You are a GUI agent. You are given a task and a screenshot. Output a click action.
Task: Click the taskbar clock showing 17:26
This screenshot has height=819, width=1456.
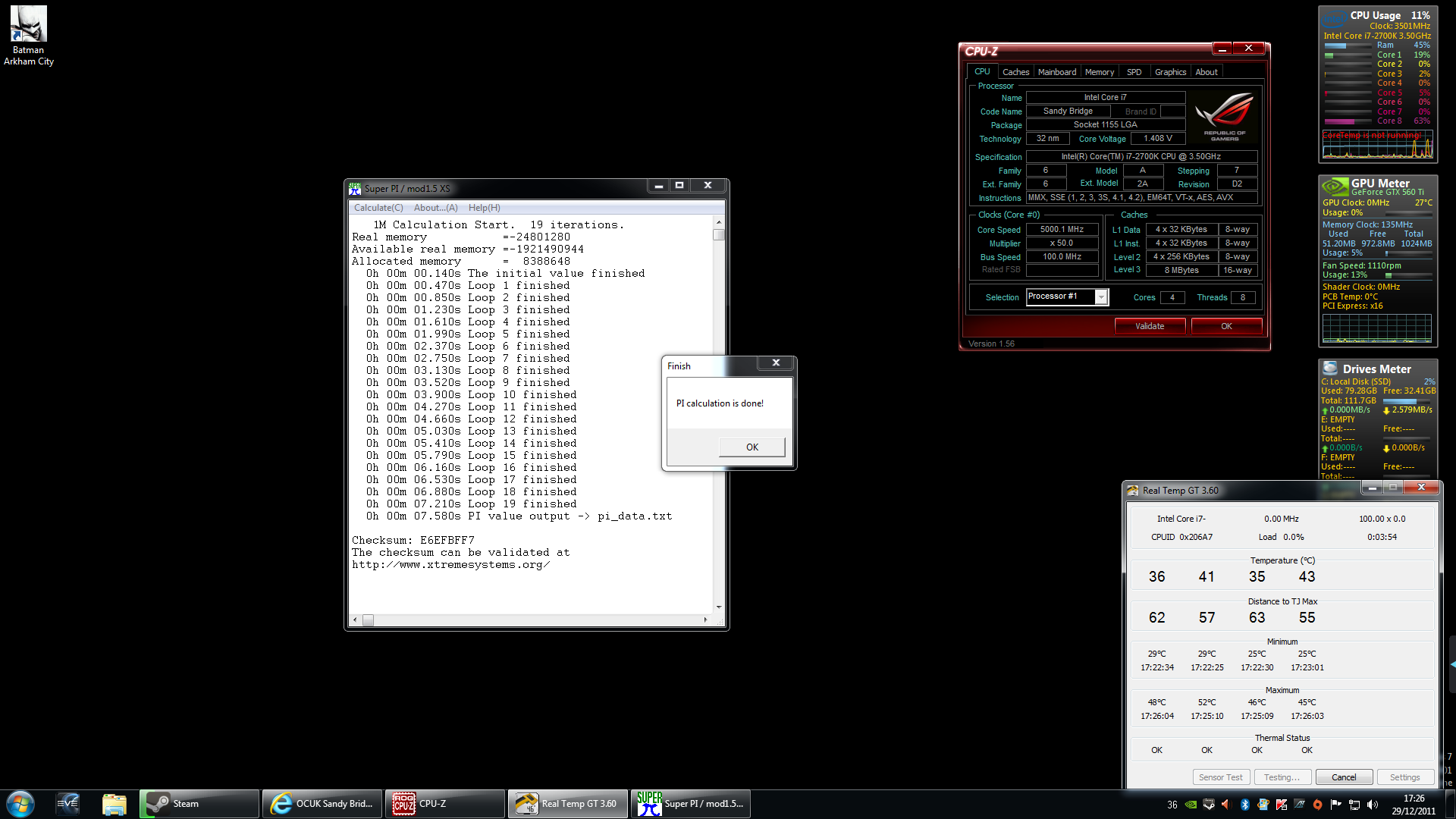click(1414, 805)
